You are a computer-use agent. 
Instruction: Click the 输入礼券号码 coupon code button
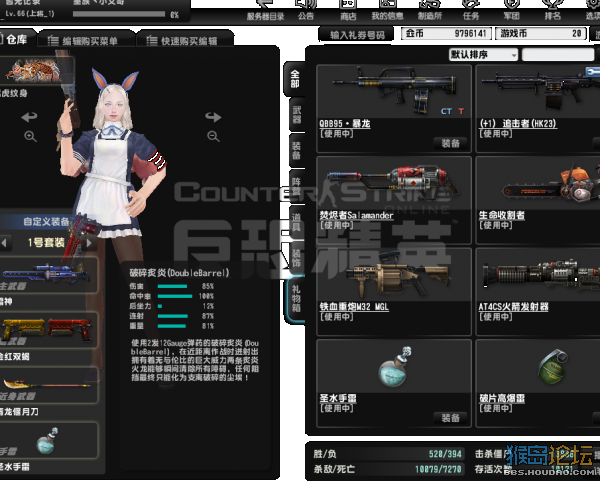pyautogui.click(x=357, y=34)
